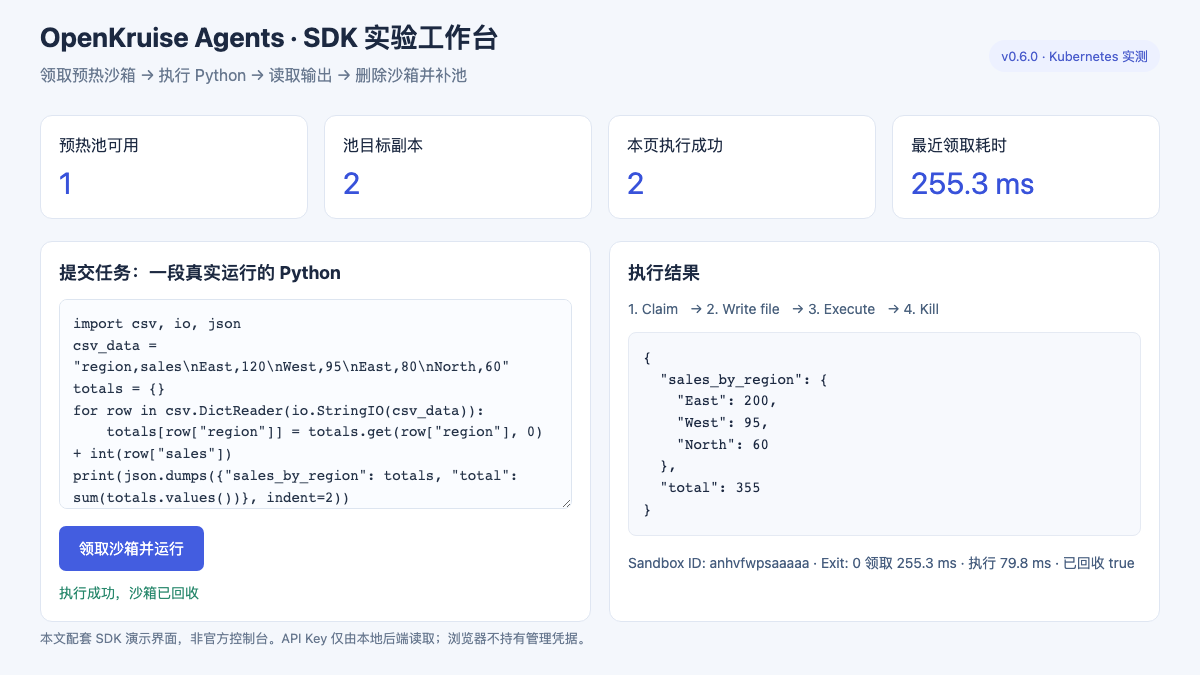
Task: Click the 预热池可用 card label
Action: tap(99, 145)
